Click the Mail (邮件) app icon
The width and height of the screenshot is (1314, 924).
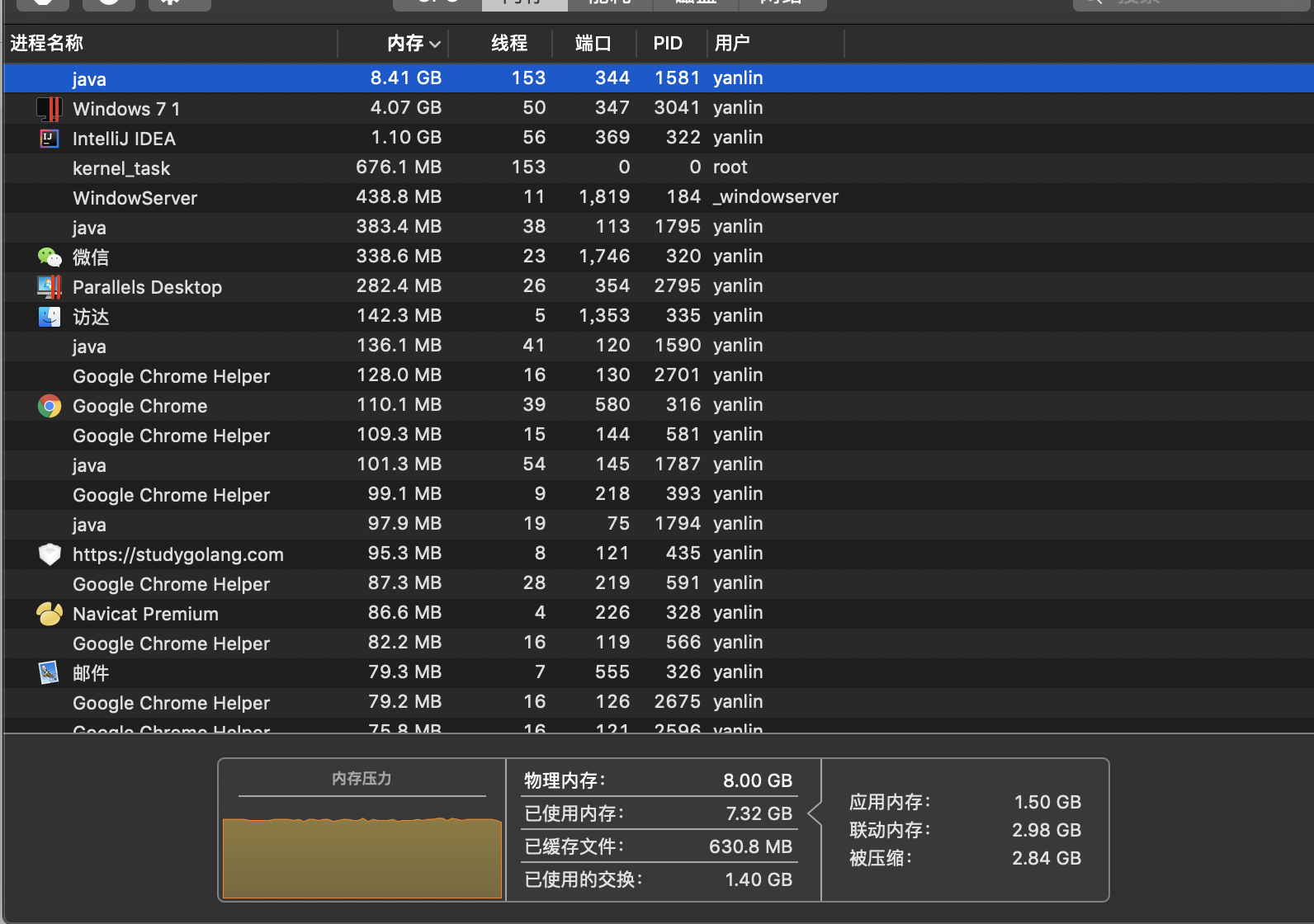point(50,673)
